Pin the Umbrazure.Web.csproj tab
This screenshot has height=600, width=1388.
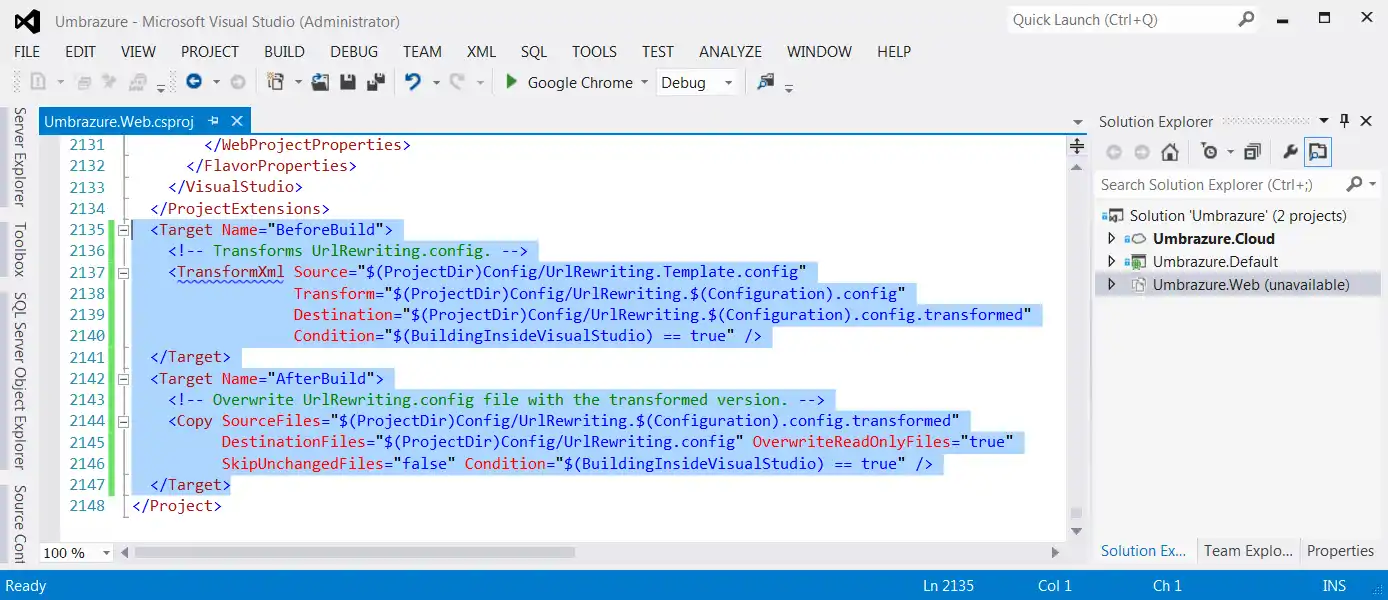pos(213,121)
